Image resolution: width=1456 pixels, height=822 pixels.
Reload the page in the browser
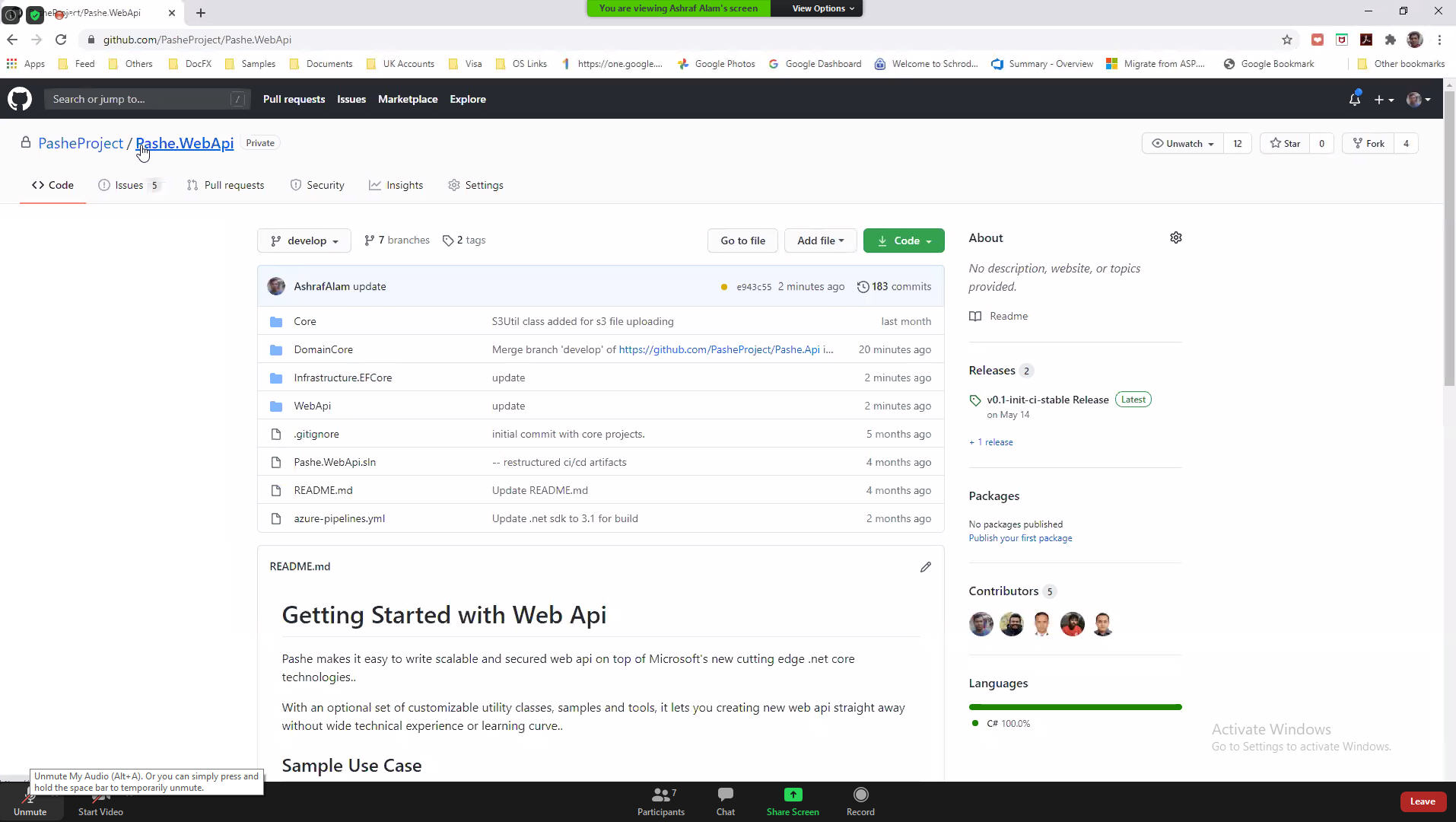pos(61,40)
